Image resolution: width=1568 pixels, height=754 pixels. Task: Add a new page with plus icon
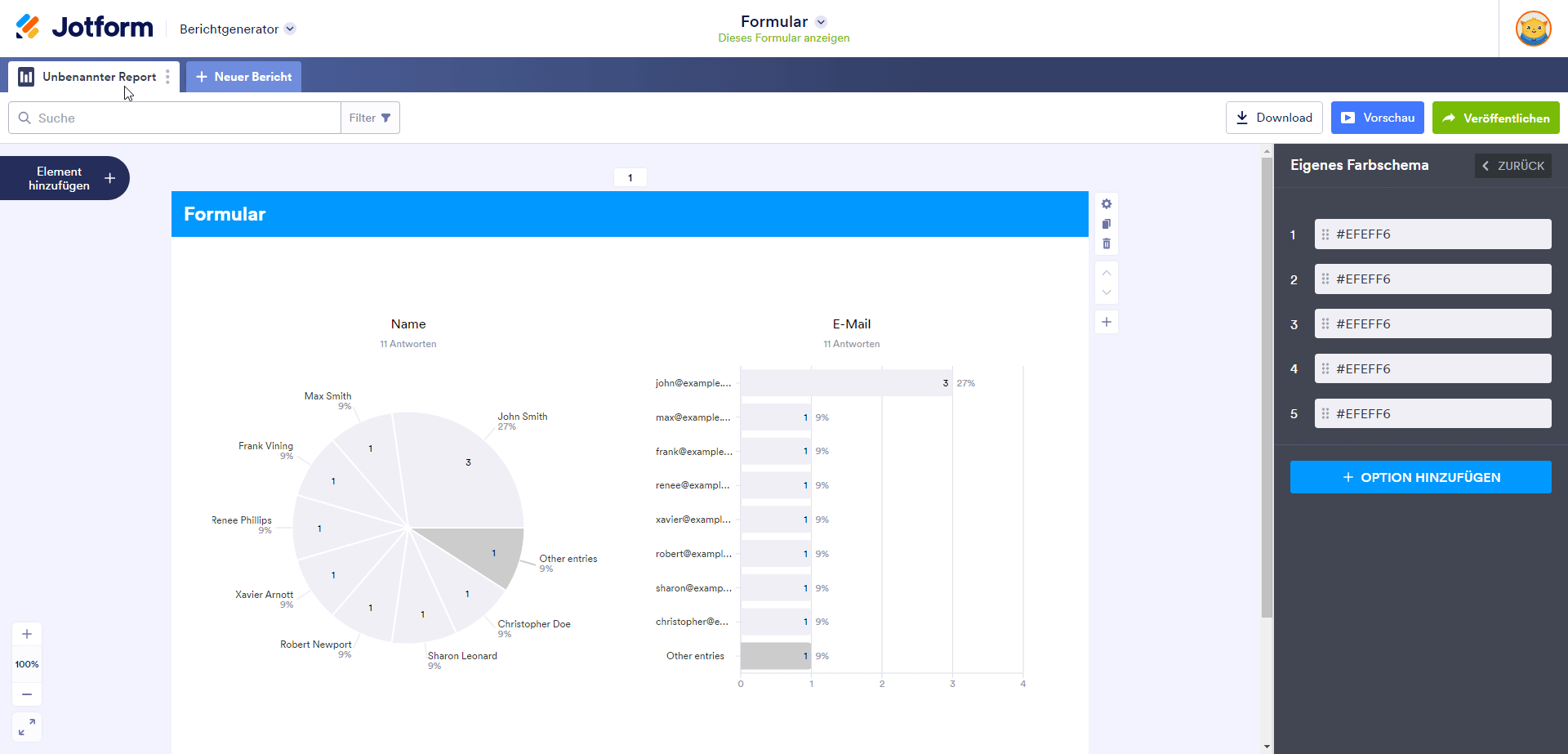pos(1107,322)
